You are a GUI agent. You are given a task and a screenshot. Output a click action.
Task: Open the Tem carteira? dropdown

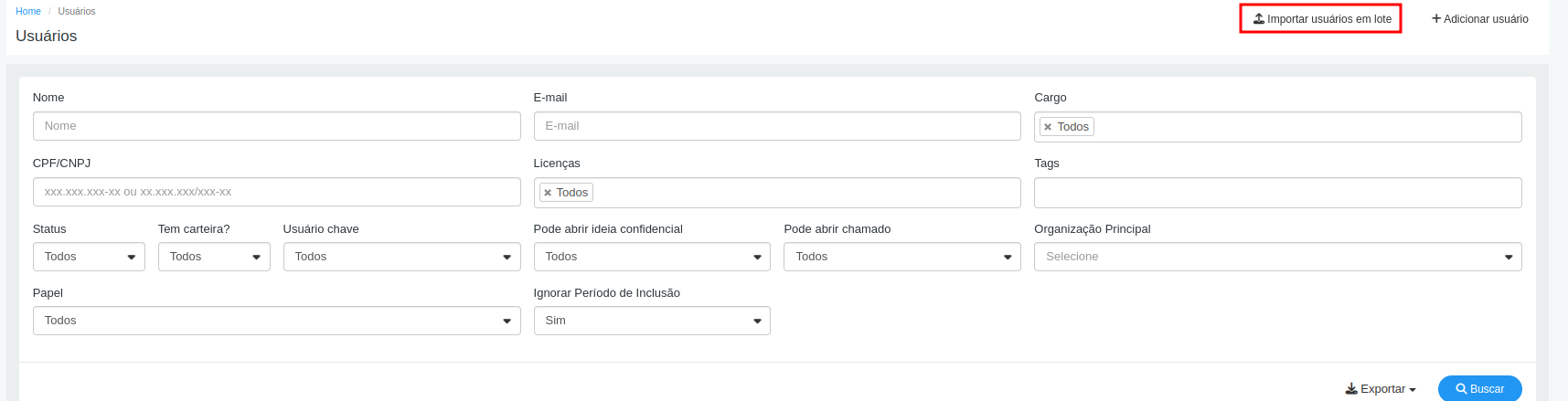tap(214, 257)
